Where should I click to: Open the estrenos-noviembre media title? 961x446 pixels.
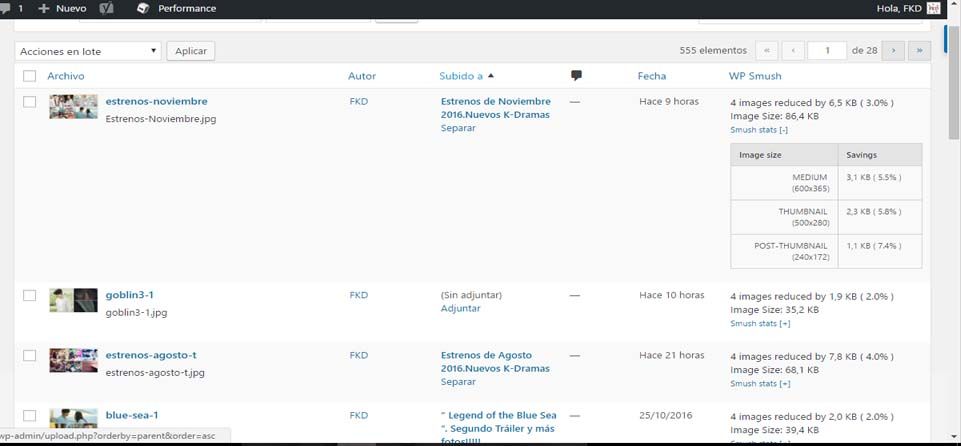(156, 101)
